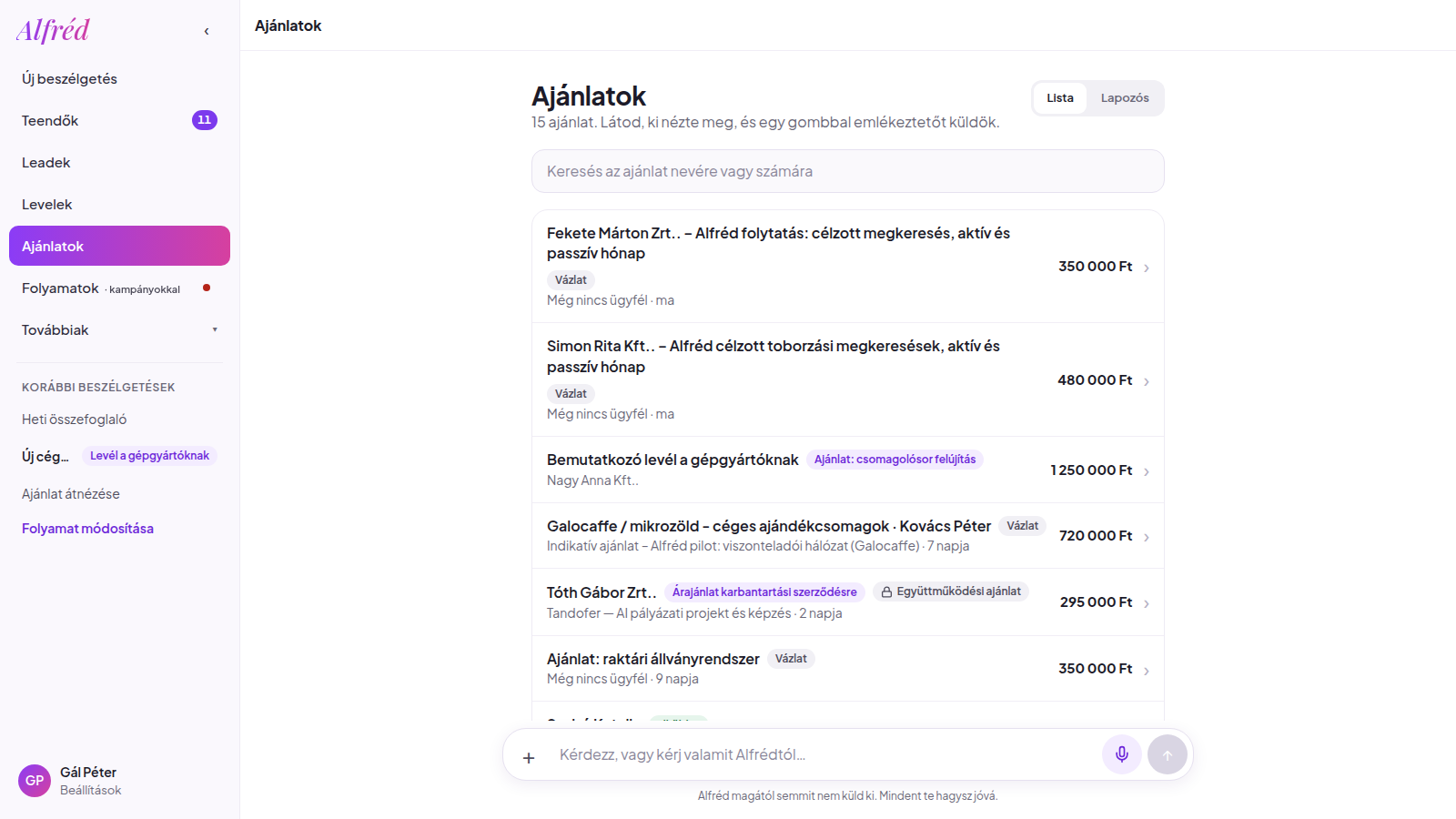Screen dimensions: 1456x819
Task: Click the GP user avatar
Action: click(x=35, y=781)
